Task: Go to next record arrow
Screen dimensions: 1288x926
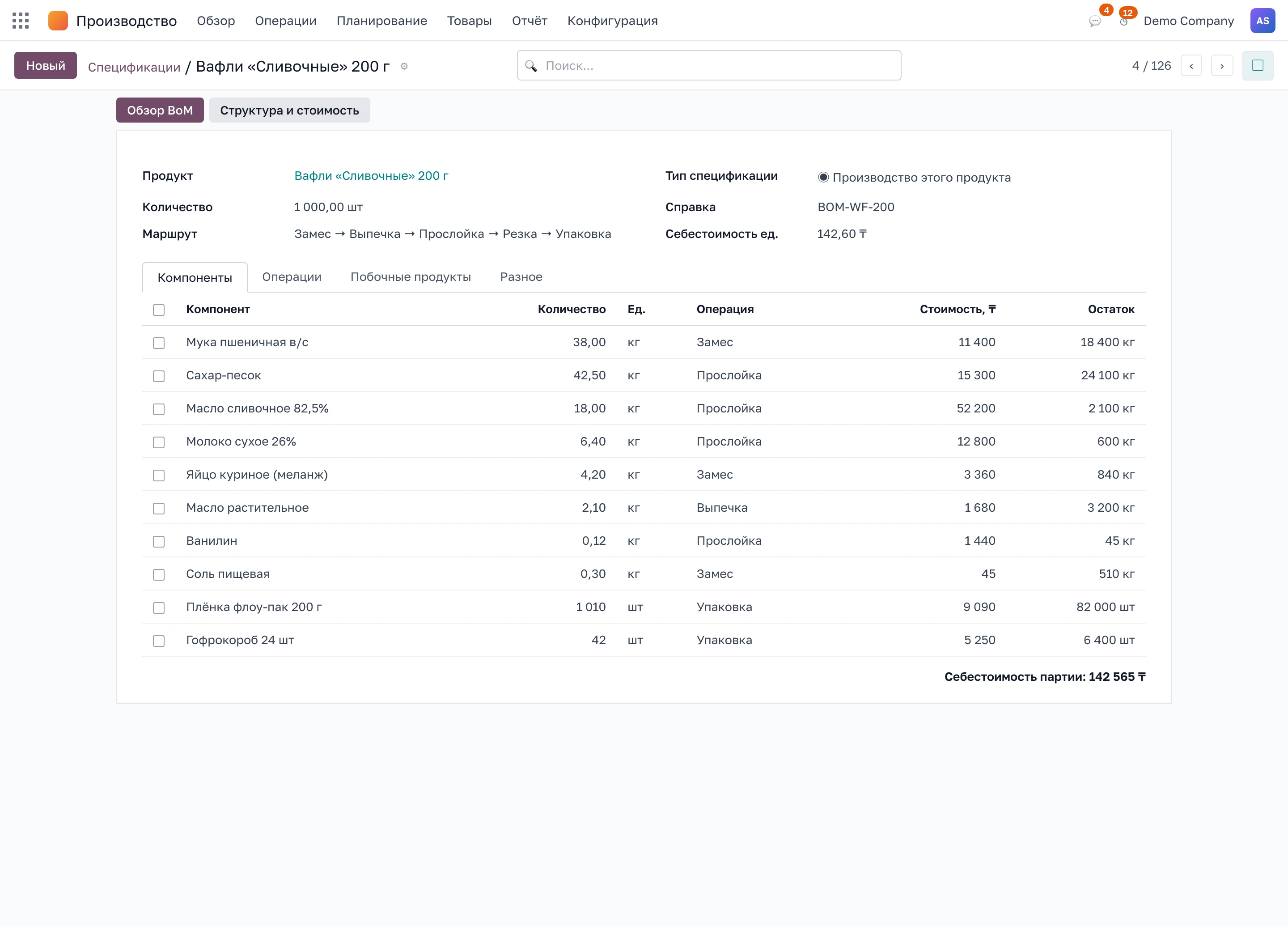Action: 1221,66
